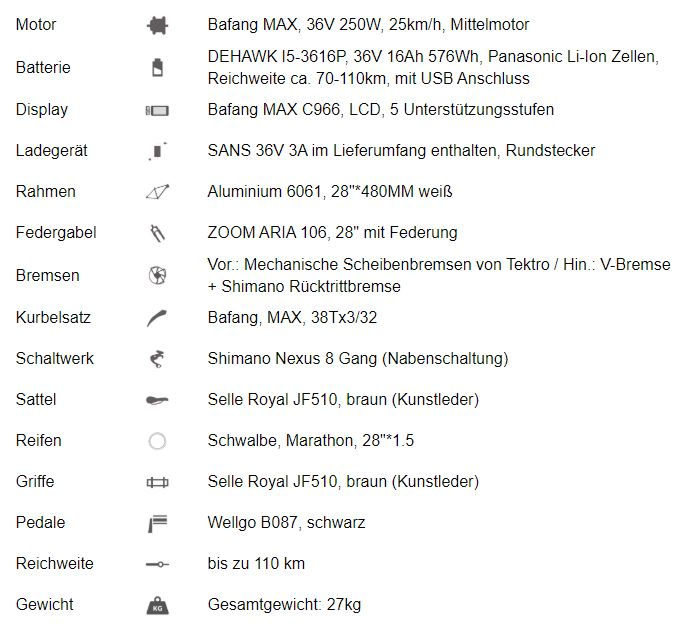The width and height of the screenshot is (684, 639).
Task: Click the tire circle icon for Reifen
Action: pos(157,441)
